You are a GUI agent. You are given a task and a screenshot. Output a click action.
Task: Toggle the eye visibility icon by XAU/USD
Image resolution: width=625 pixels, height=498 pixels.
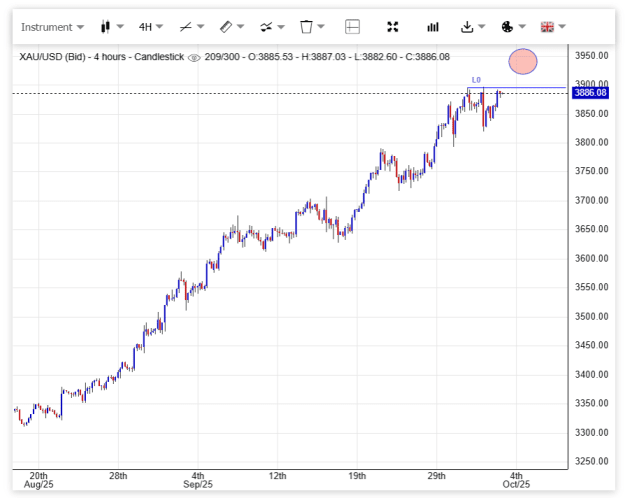[x=194, y=58]
